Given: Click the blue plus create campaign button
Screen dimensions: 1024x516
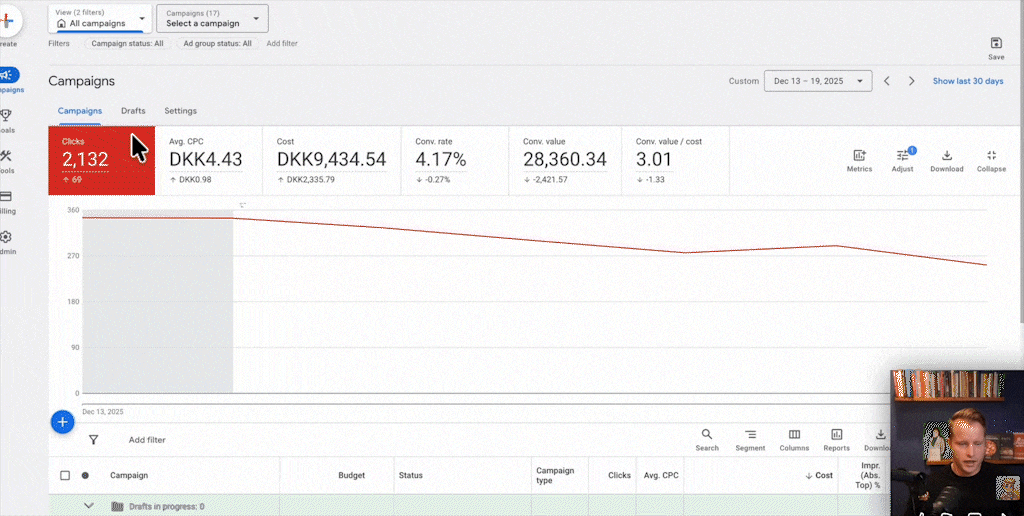Looking at the screenshot, I should [62, 422].
